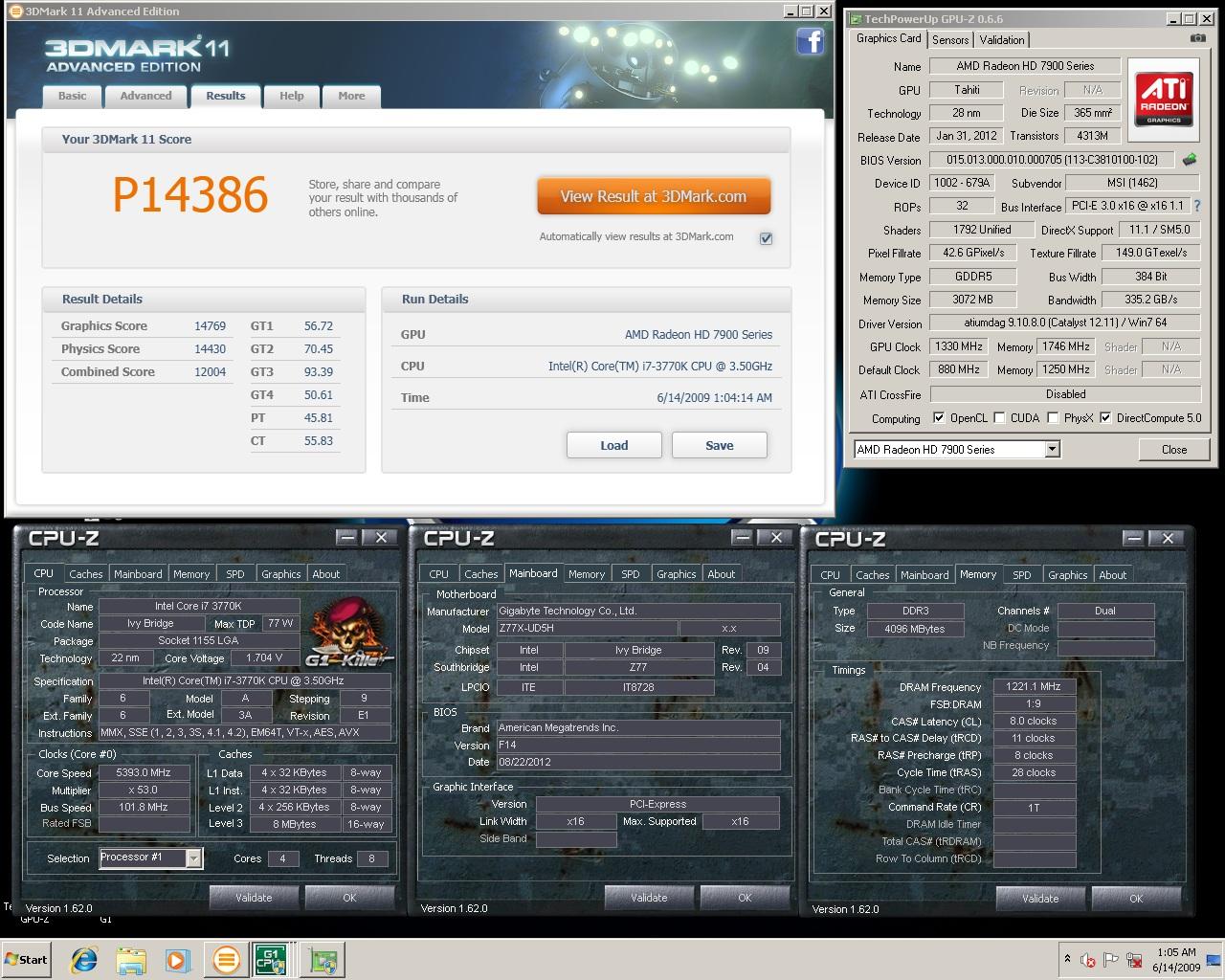Toggle the OpenCL checkbox in GPU-Z
The image size is (1225, 980).
tap(939, 418)
